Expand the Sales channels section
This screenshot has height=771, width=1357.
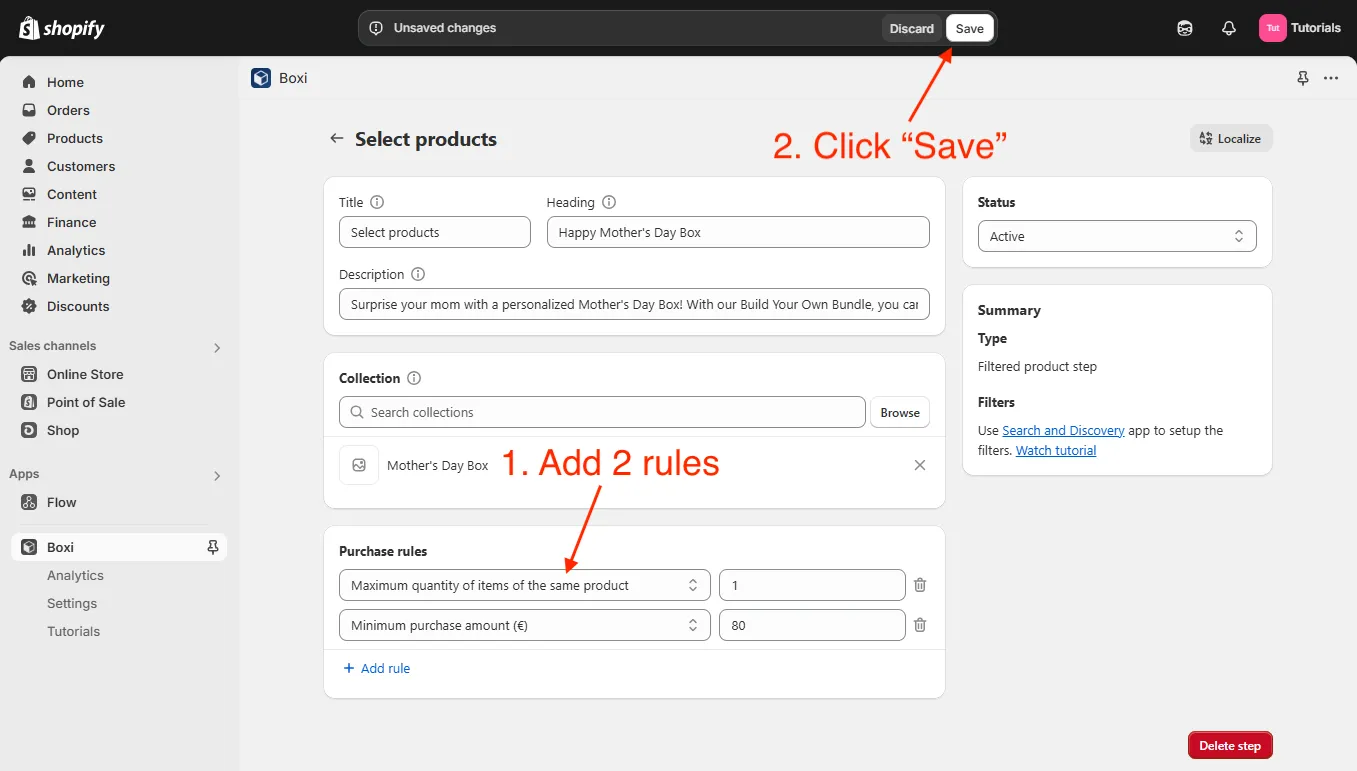point(217,347)
